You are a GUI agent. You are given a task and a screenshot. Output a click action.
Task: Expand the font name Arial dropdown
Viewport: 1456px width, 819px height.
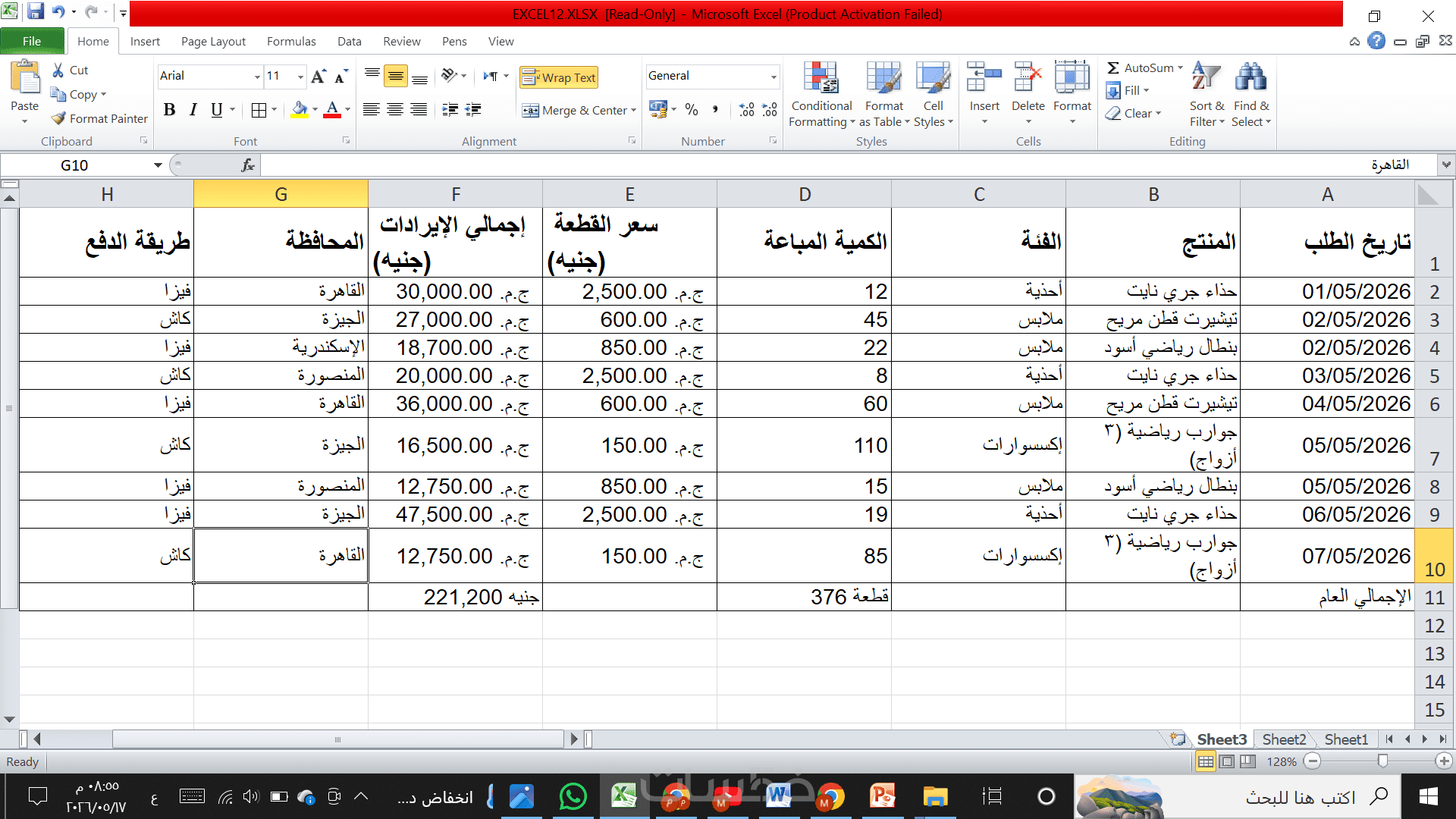[x=257, y=76]
